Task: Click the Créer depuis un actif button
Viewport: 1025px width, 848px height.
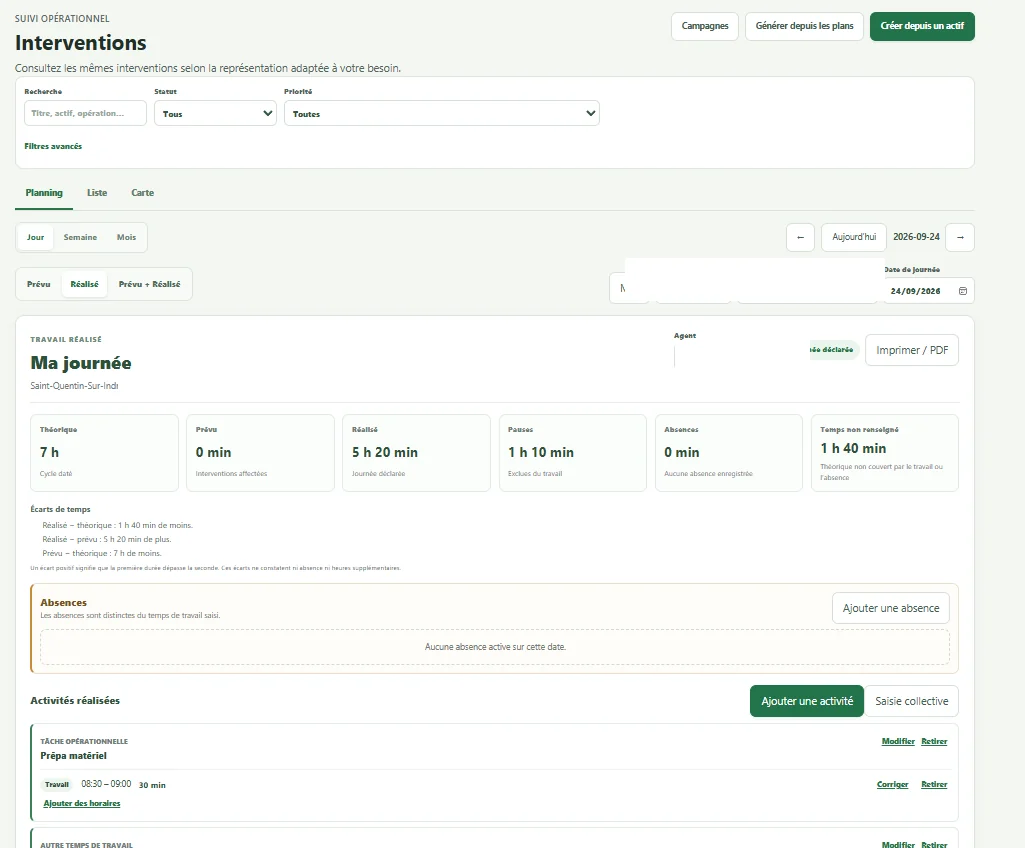Action: tap(922, 26)
